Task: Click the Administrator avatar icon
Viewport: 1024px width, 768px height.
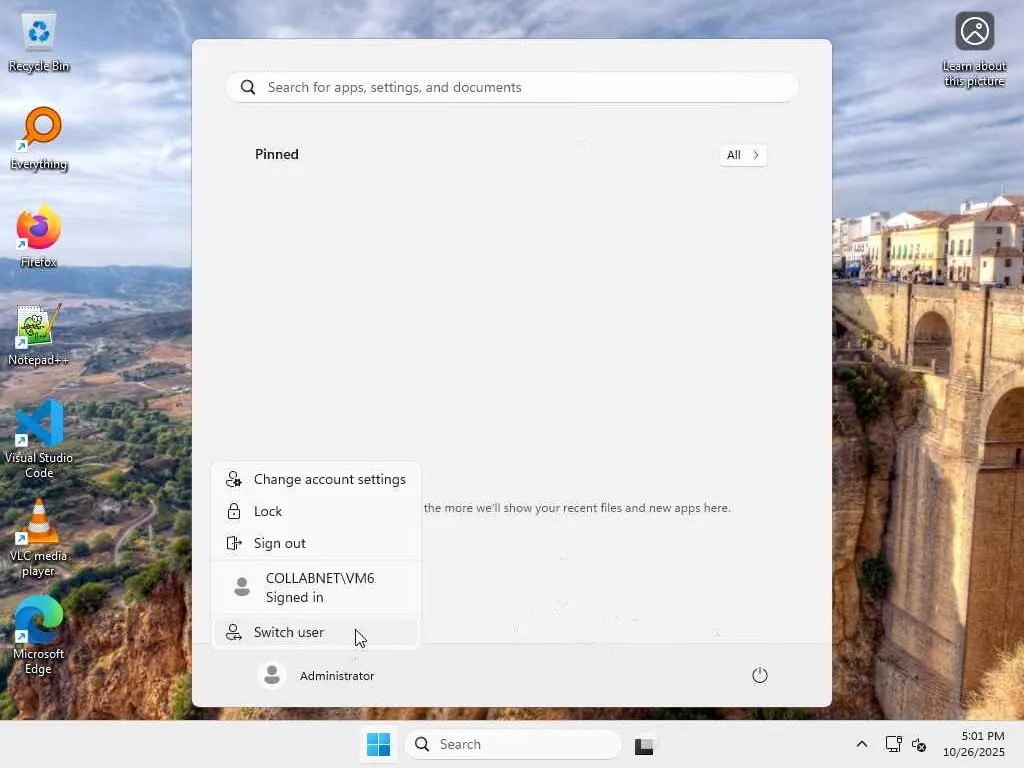Action: [272, 675]
